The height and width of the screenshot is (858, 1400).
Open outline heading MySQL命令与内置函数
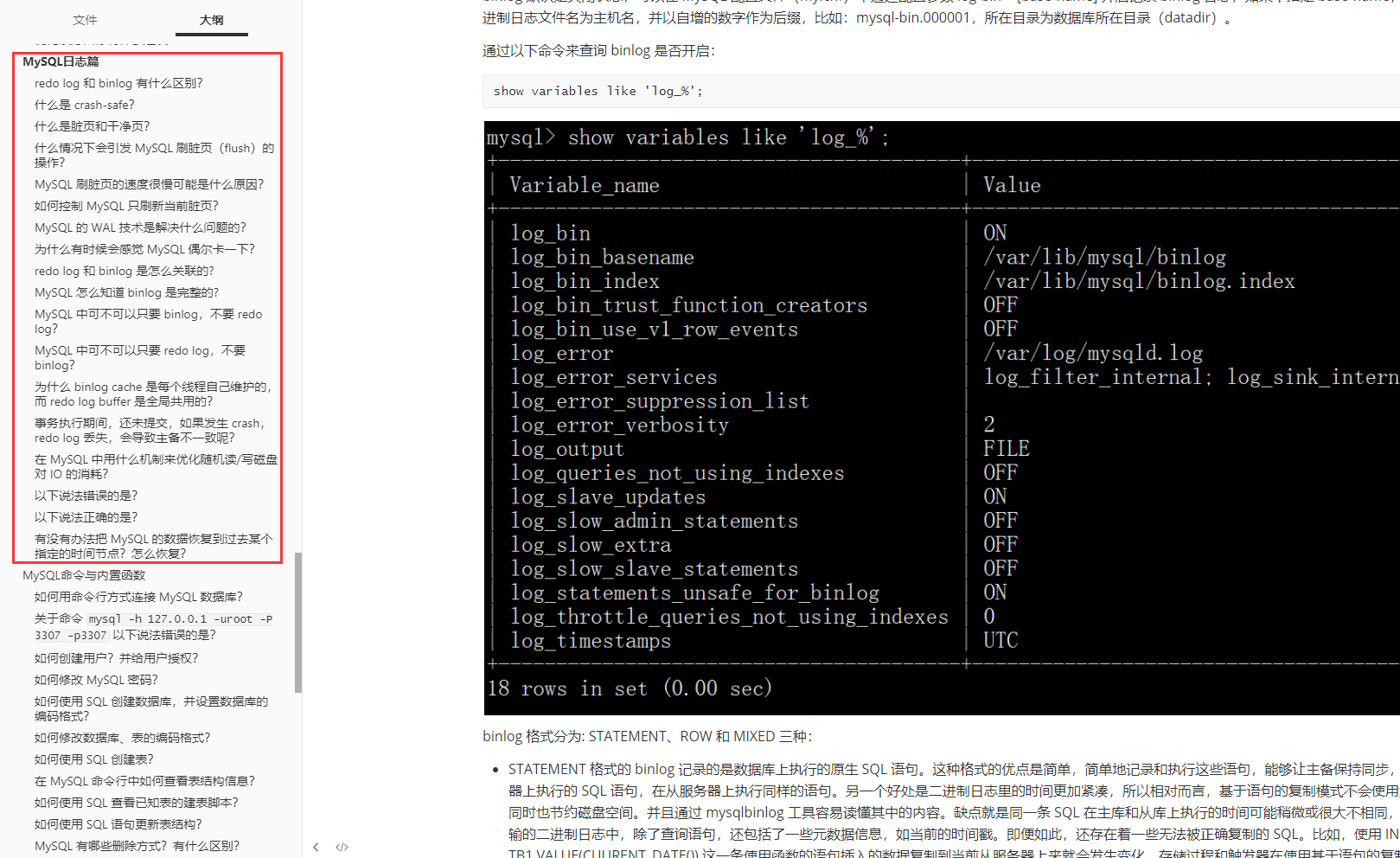(84, 575)
